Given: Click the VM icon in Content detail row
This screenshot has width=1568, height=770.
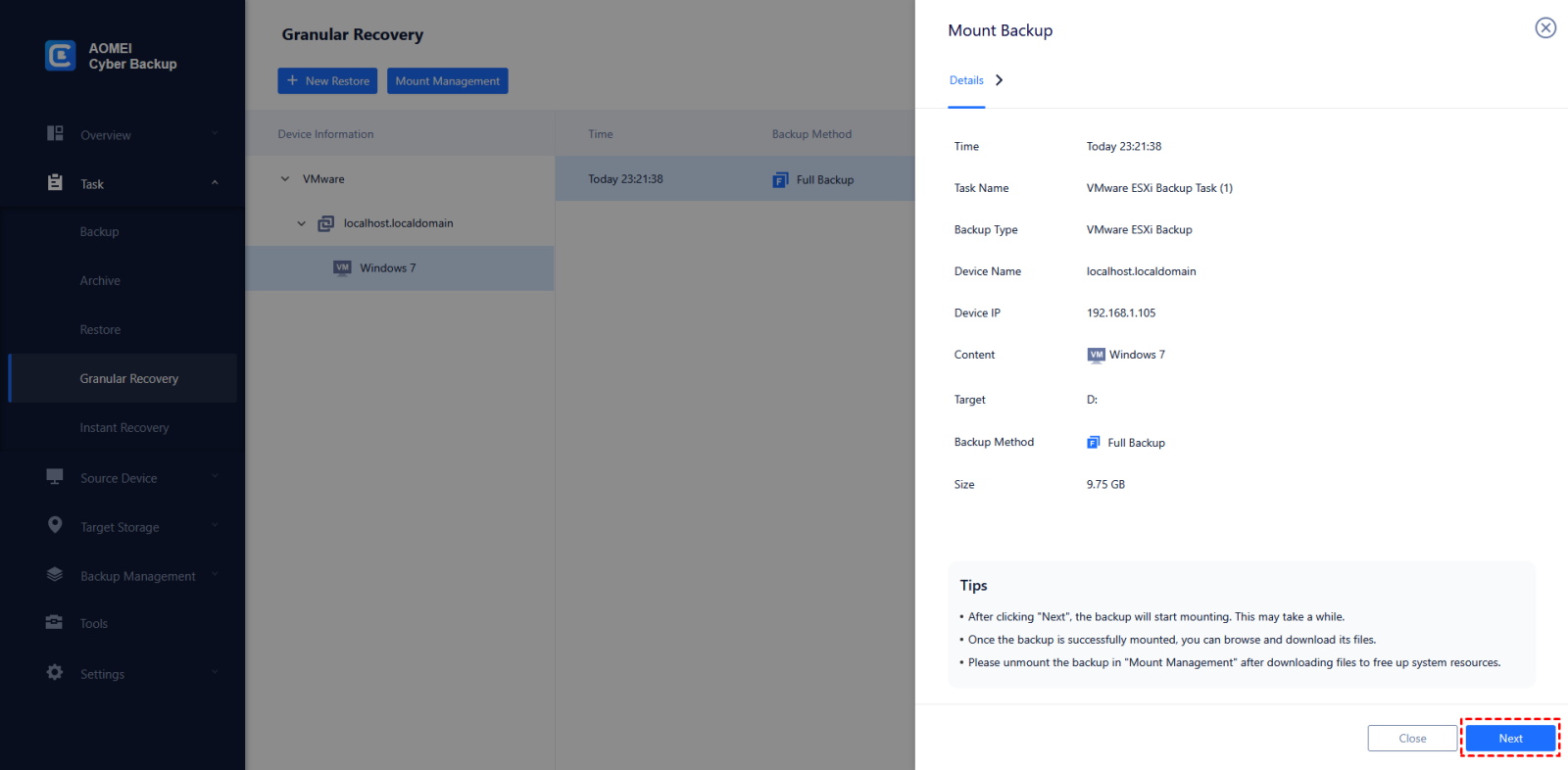Looking at the screenshot, I should click(x=1096, y=355).
